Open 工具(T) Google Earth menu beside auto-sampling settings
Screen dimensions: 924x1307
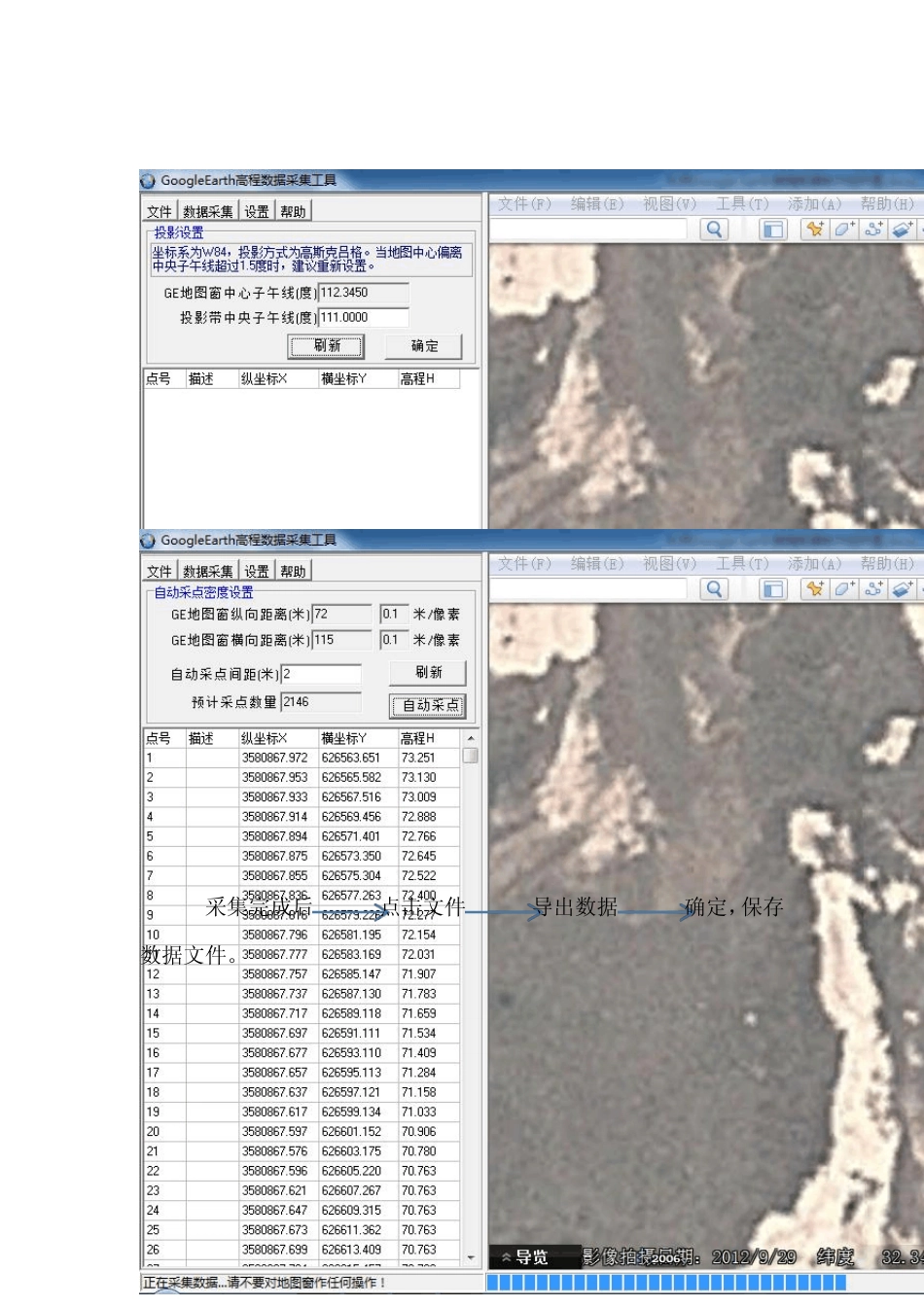click(x=742, y=564)
